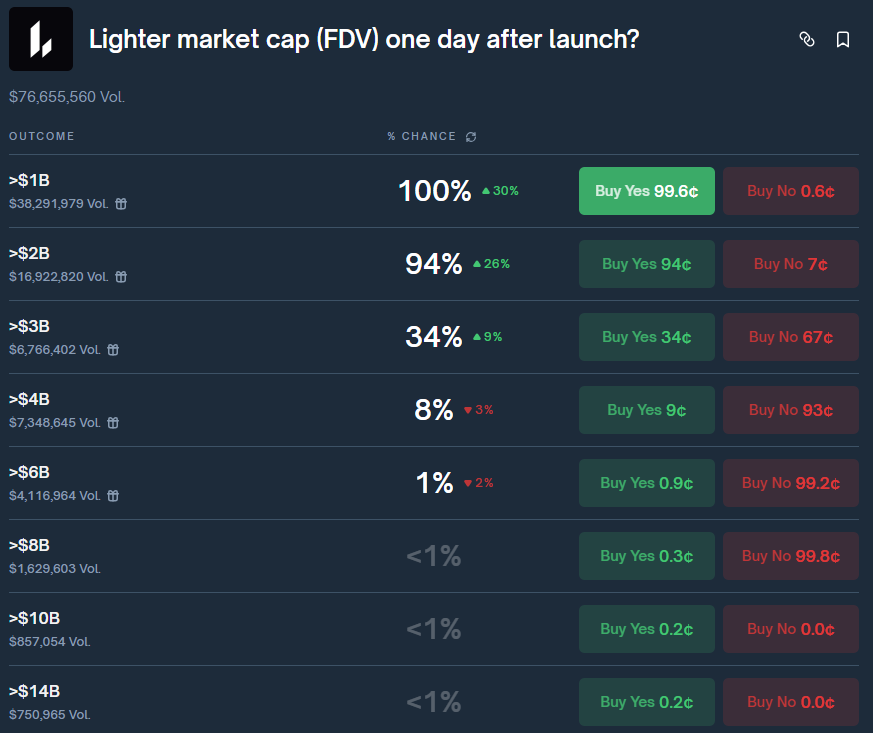Click the Lighter logo thumbnail
Viewport: 873px width, 733px height.
41,39
